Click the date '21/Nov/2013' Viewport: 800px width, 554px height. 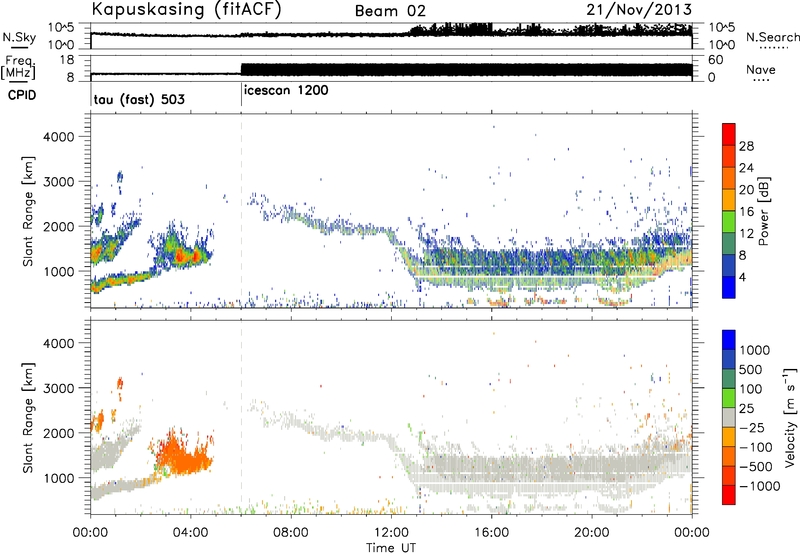point(639,9)
